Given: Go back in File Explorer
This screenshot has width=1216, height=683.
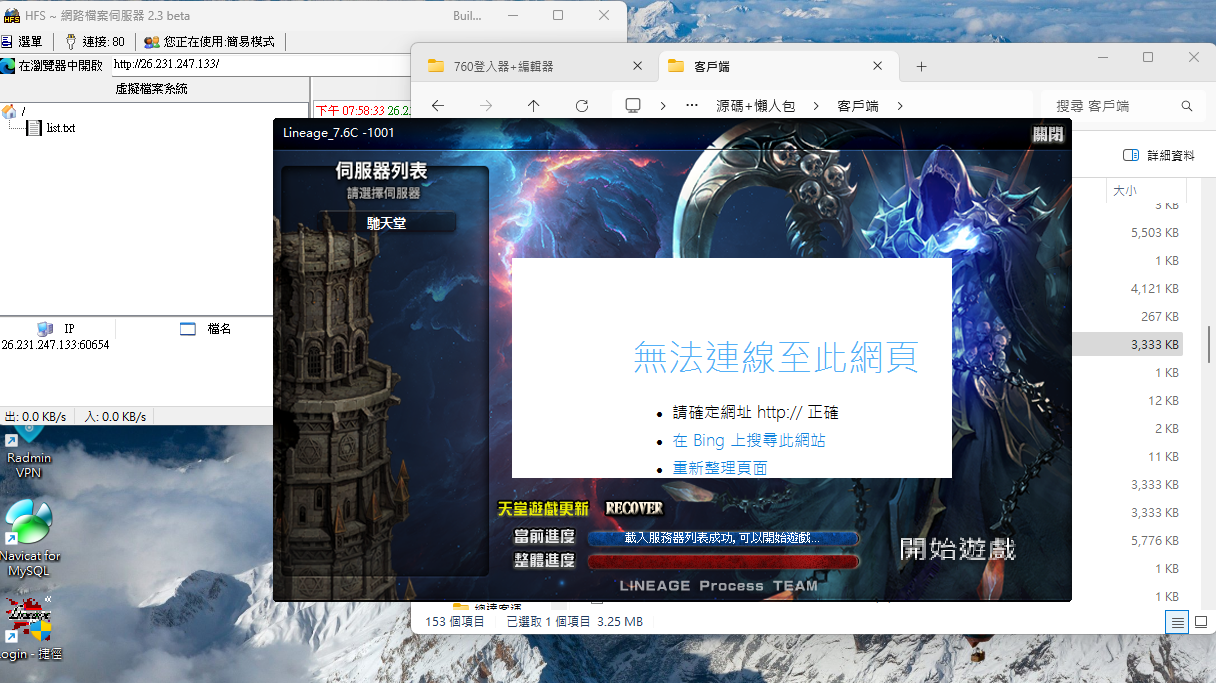Looking at the screenshot, I should coord(437,106).
